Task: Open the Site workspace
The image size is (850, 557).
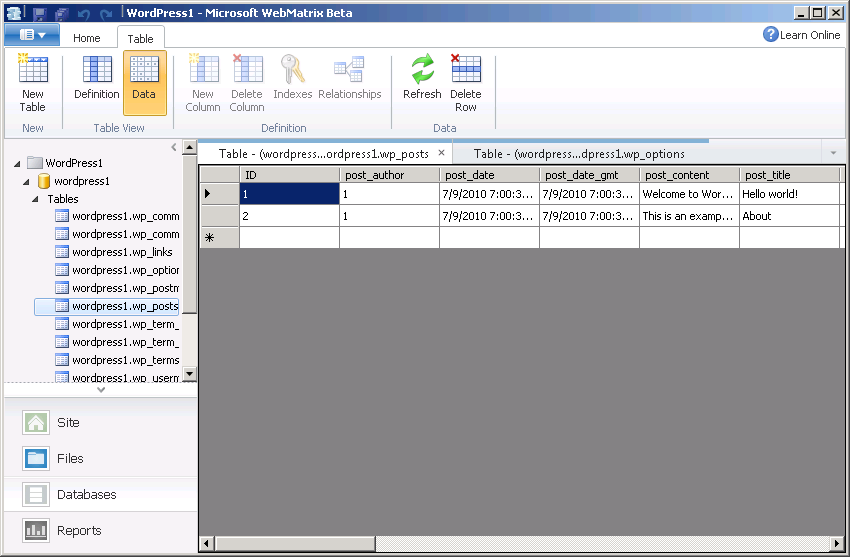Action: (x=101, y=423)
